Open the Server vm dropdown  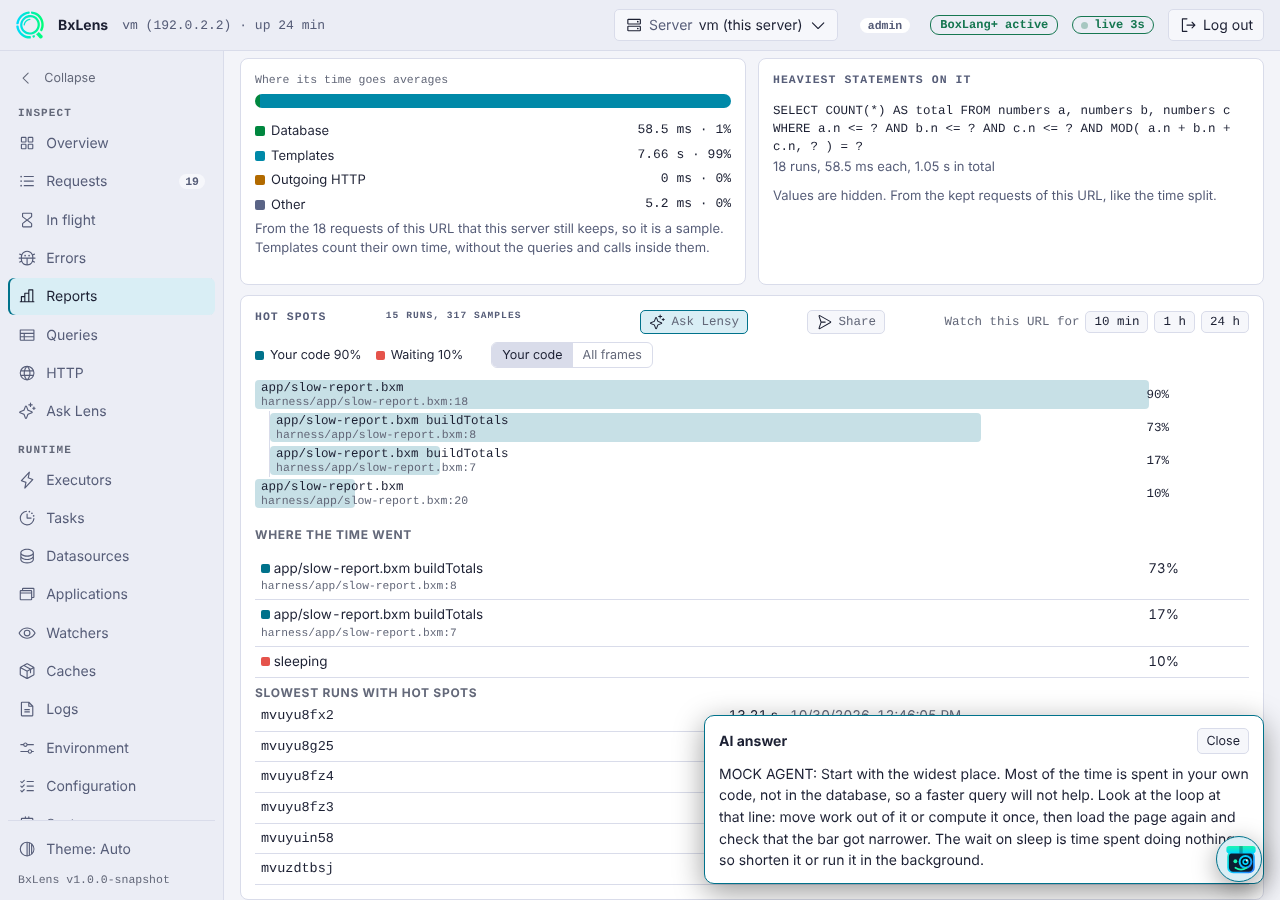click(x=726, y=25)
